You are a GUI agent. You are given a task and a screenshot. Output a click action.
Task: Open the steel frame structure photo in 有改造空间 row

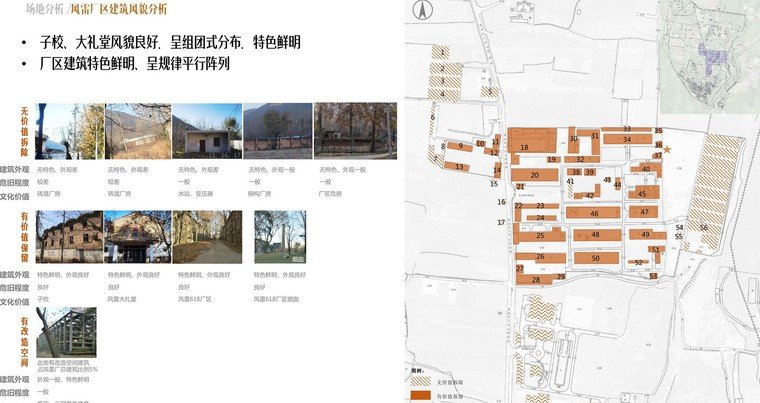click(x=66, y=332)
